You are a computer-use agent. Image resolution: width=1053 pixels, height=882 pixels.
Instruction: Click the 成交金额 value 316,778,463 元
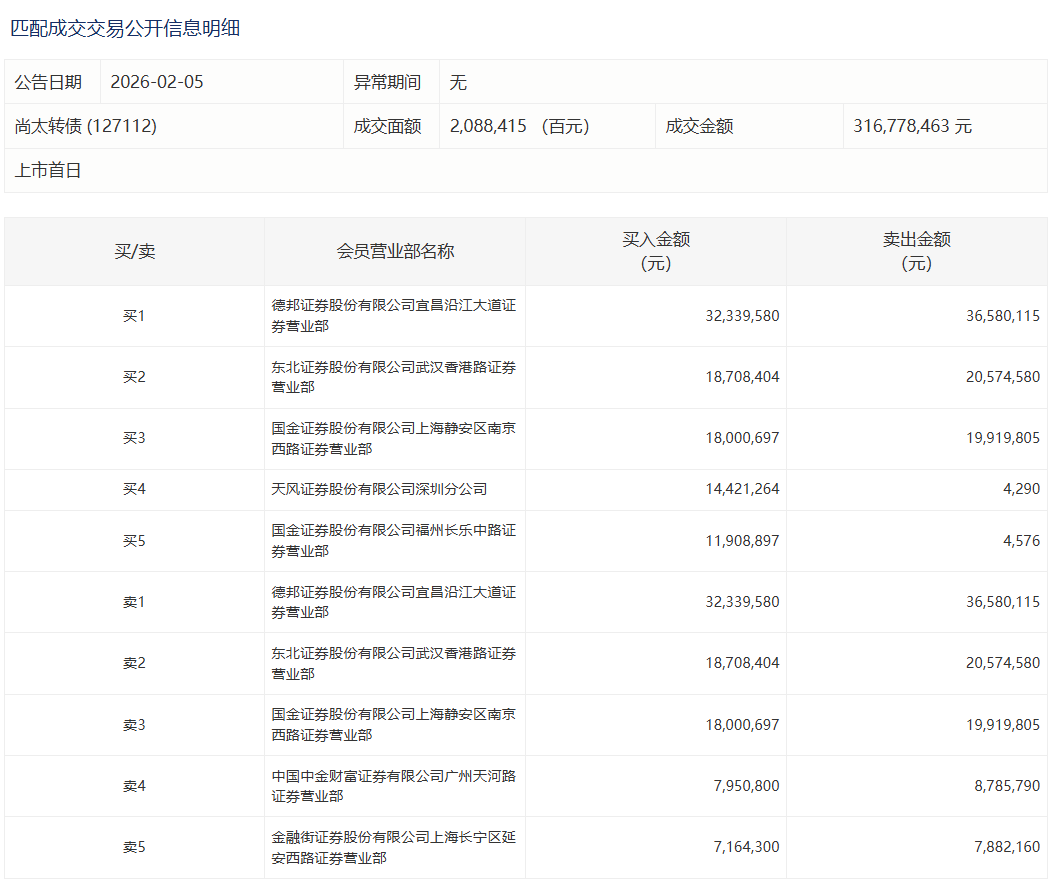pos(912,126)
